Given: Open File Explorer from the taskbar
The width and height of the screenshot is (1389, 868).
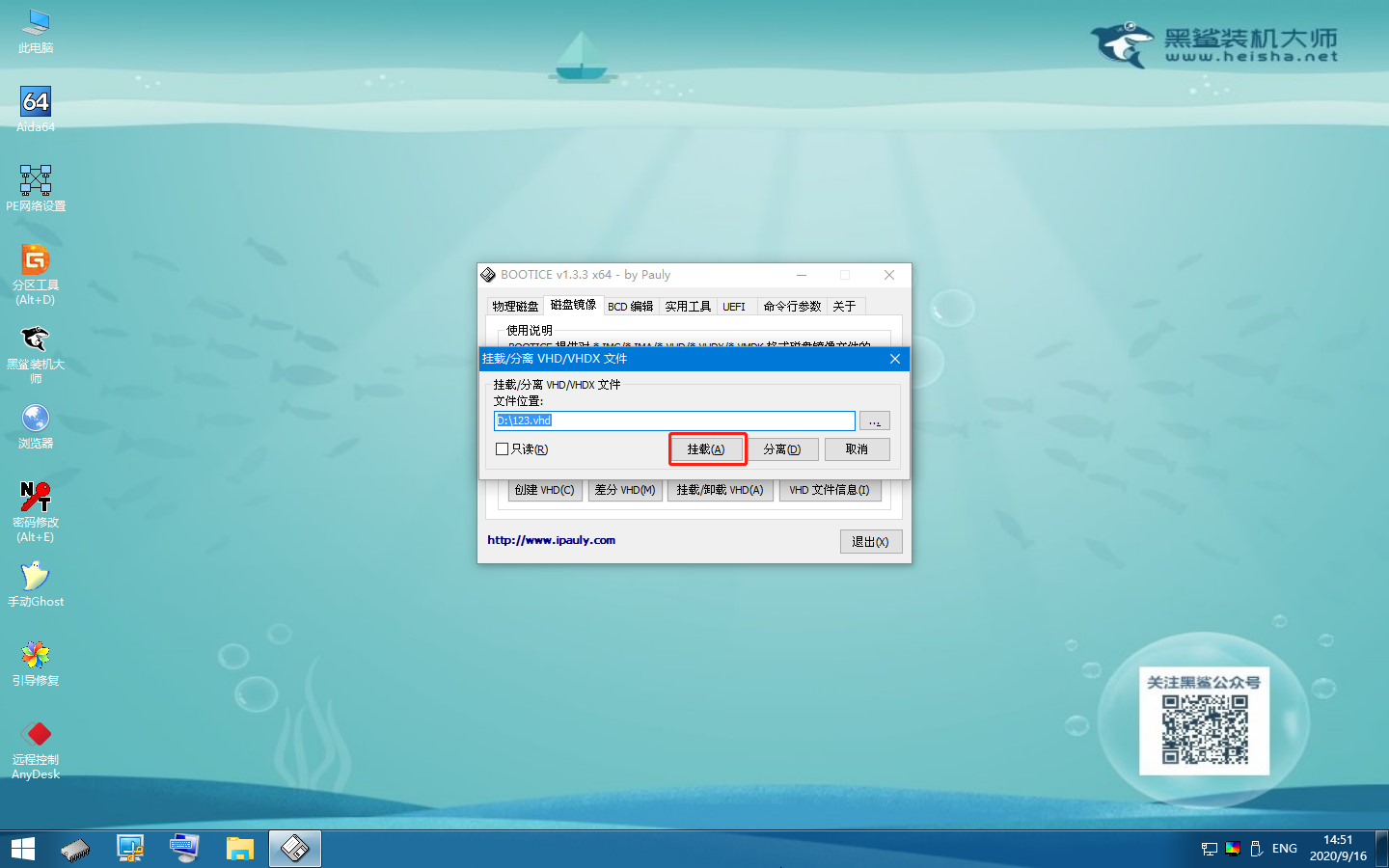Looking at the screenshot, I should (239, 849).
